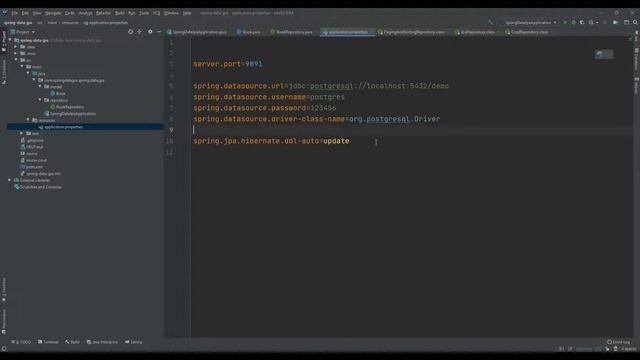640x360 pixels.
Task: Open the Window menu
Action: click(171, 13)
